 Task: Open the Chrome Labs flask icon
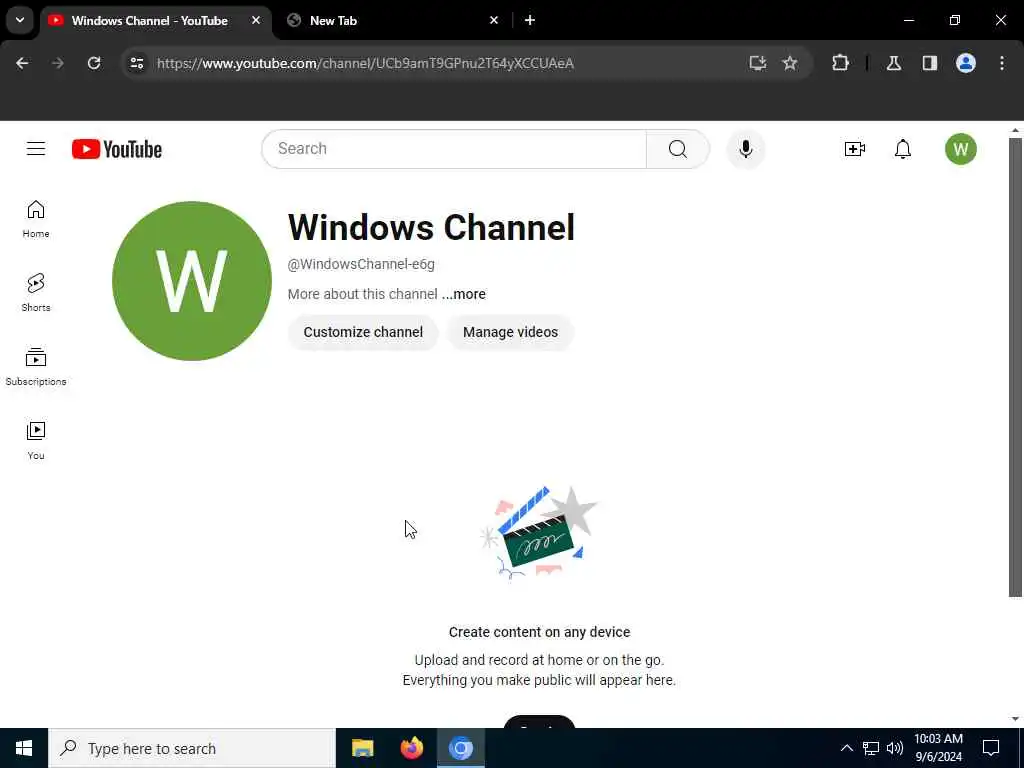point(894,63)
